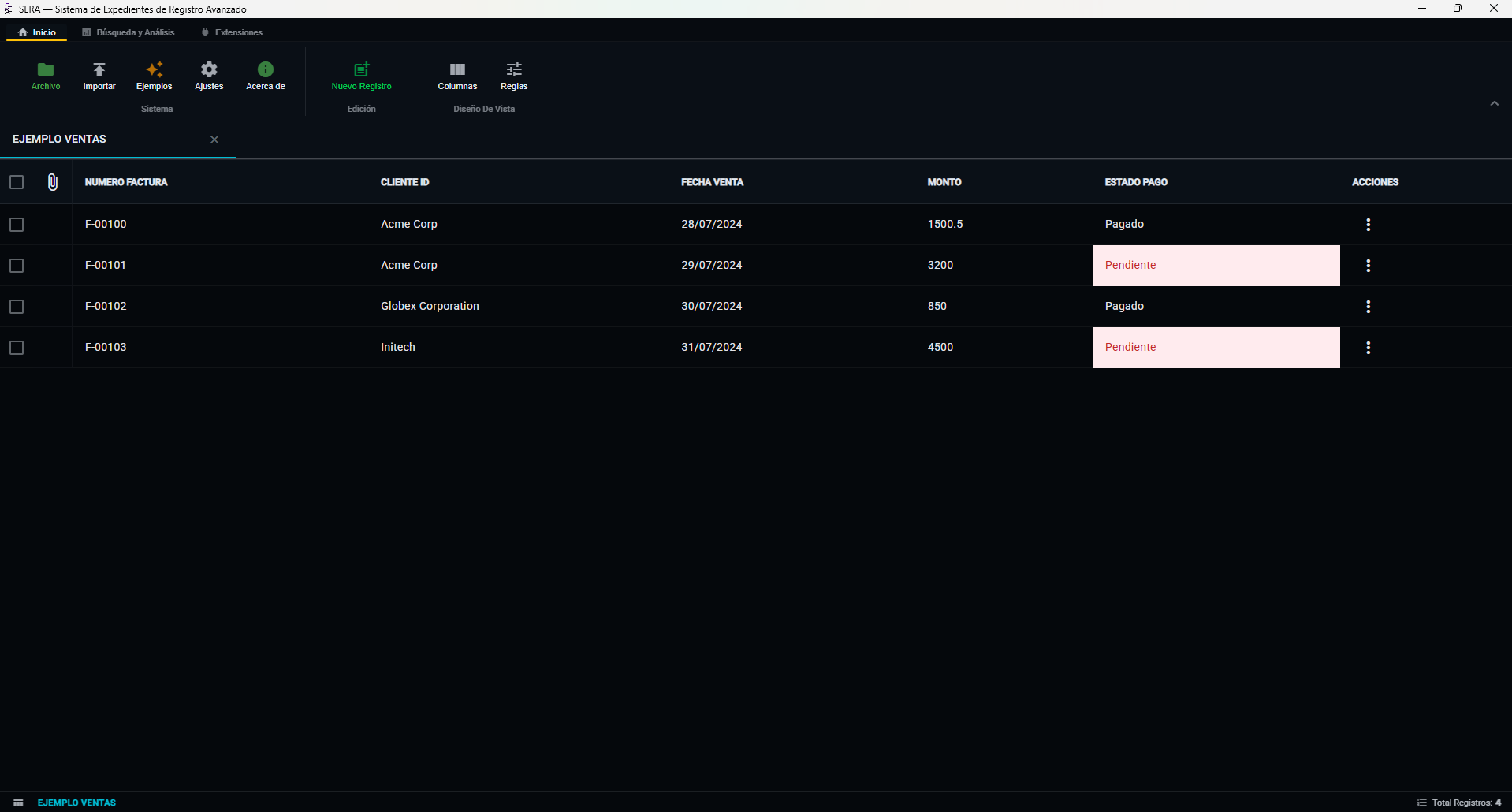The image size is (1512, 812).
Task: Sort by MONTO column header
Action: [944, 182]
